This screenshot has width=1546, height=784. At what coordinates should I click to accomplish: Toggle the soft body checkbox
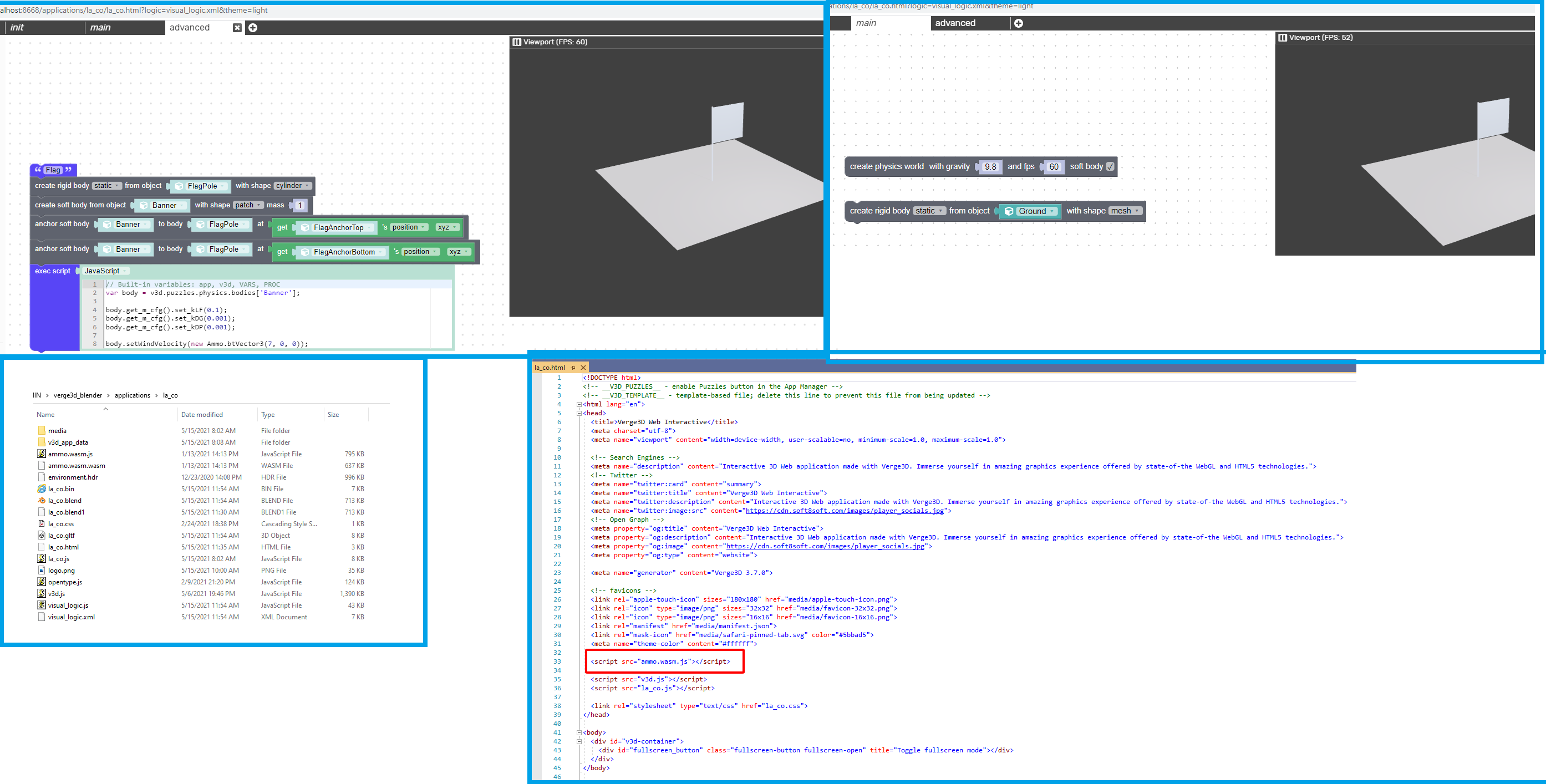1110,166
